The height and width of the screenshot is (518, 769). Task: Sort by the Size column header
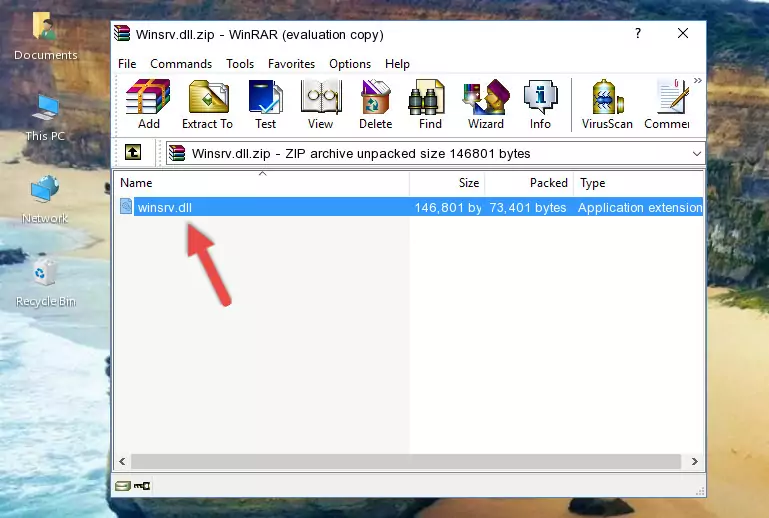tap(447, 183)
